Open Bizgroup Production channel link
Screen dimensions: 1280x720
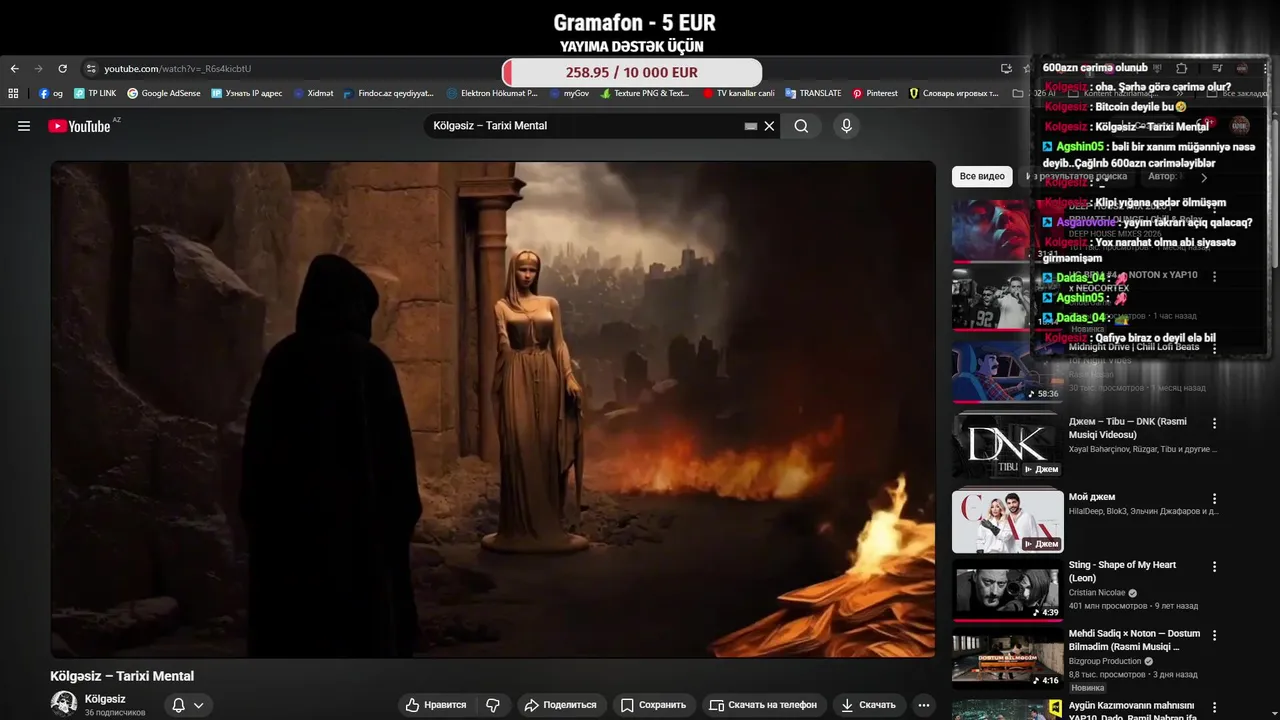point(1105,661)
